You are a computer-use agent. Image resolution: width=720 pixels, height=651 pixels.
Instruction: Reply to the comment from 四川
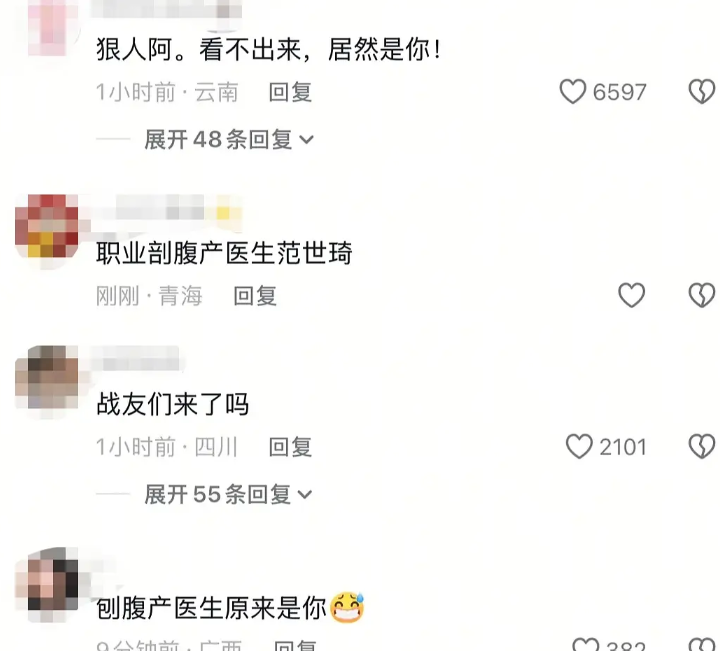[290, 447]
